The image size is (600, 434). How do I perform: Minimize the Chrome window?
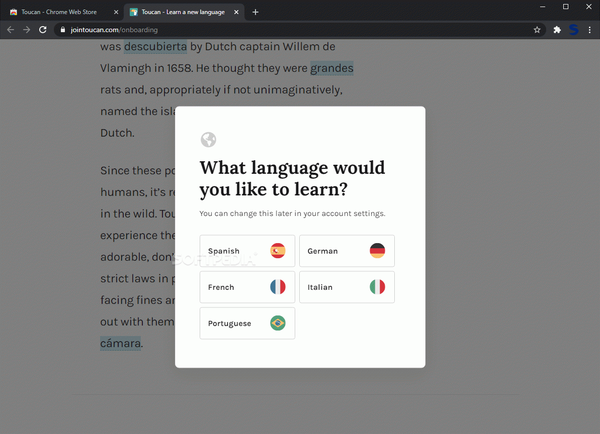point(542,7)
